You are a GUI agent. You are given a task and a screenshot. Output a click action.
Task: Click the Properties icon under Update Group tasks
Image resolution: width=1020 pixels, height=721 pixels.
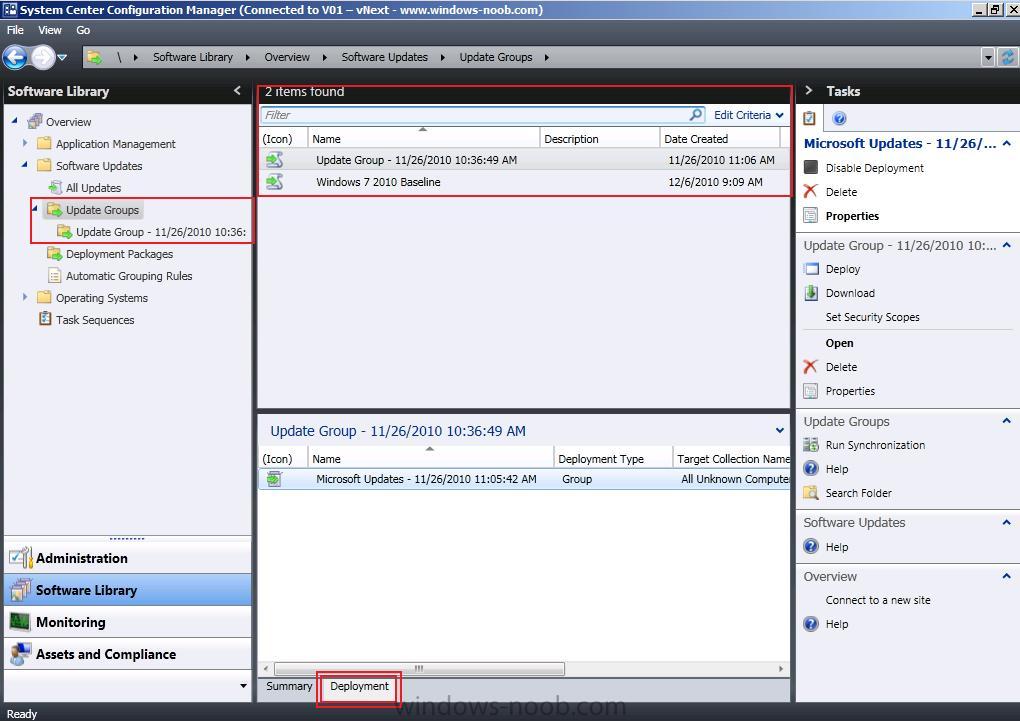click(811, 390)
